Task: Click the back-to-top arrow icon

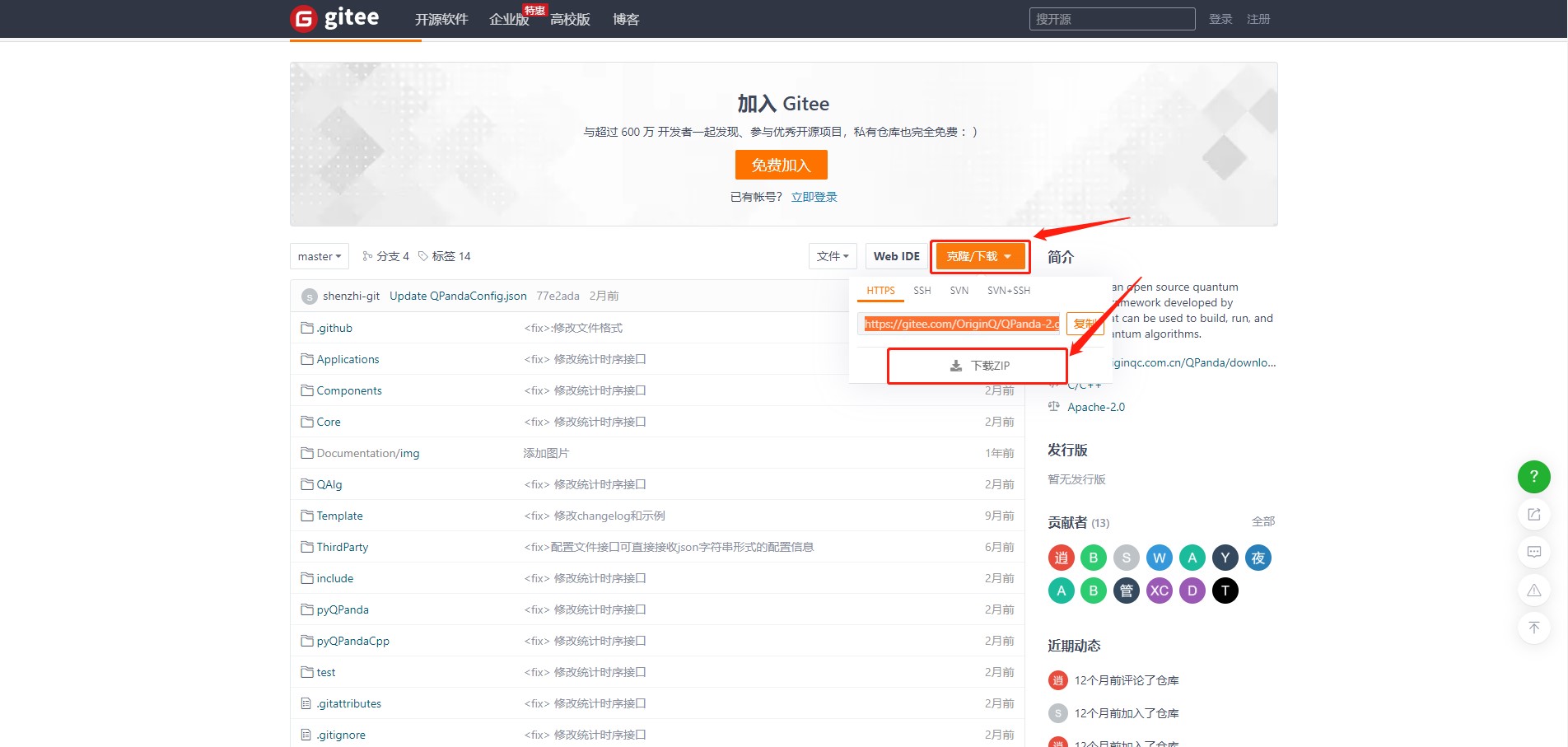Action: click(1533, 628)
